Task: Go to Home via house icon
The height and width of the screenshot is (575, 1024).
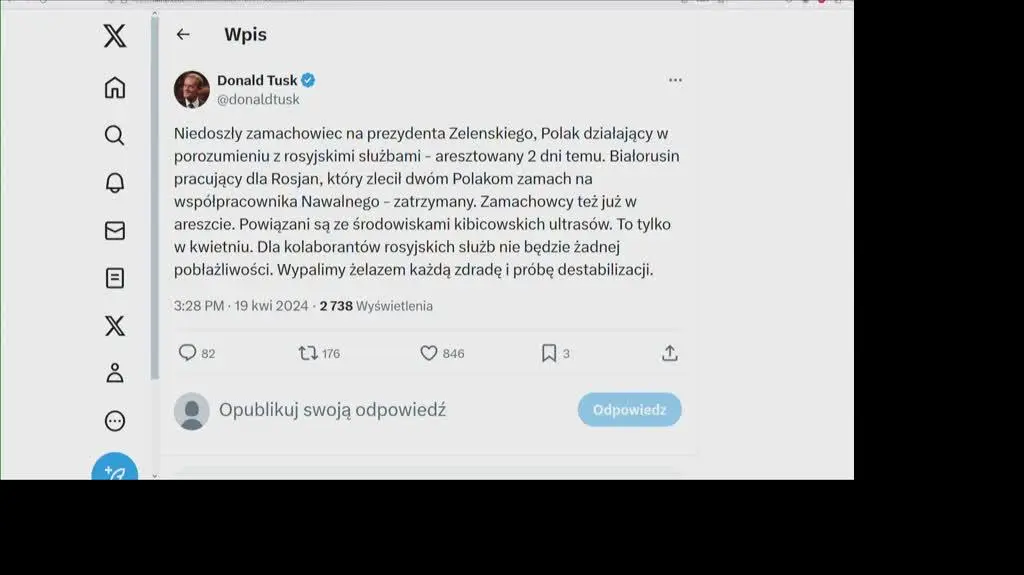Action: click(x=115, y=88)
